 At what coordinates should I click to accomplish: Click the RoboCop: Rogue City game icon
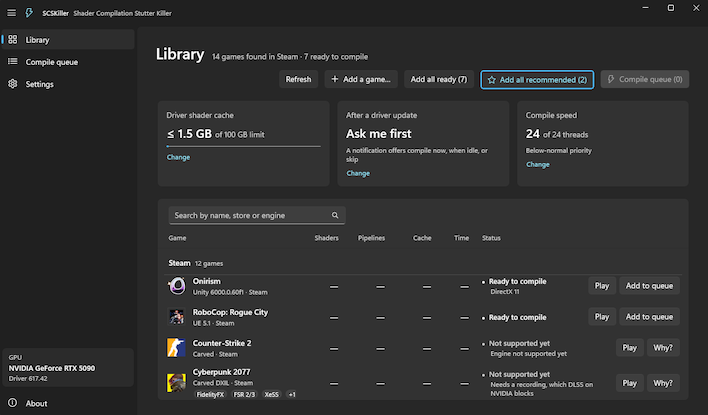click(x=177, y=317)
